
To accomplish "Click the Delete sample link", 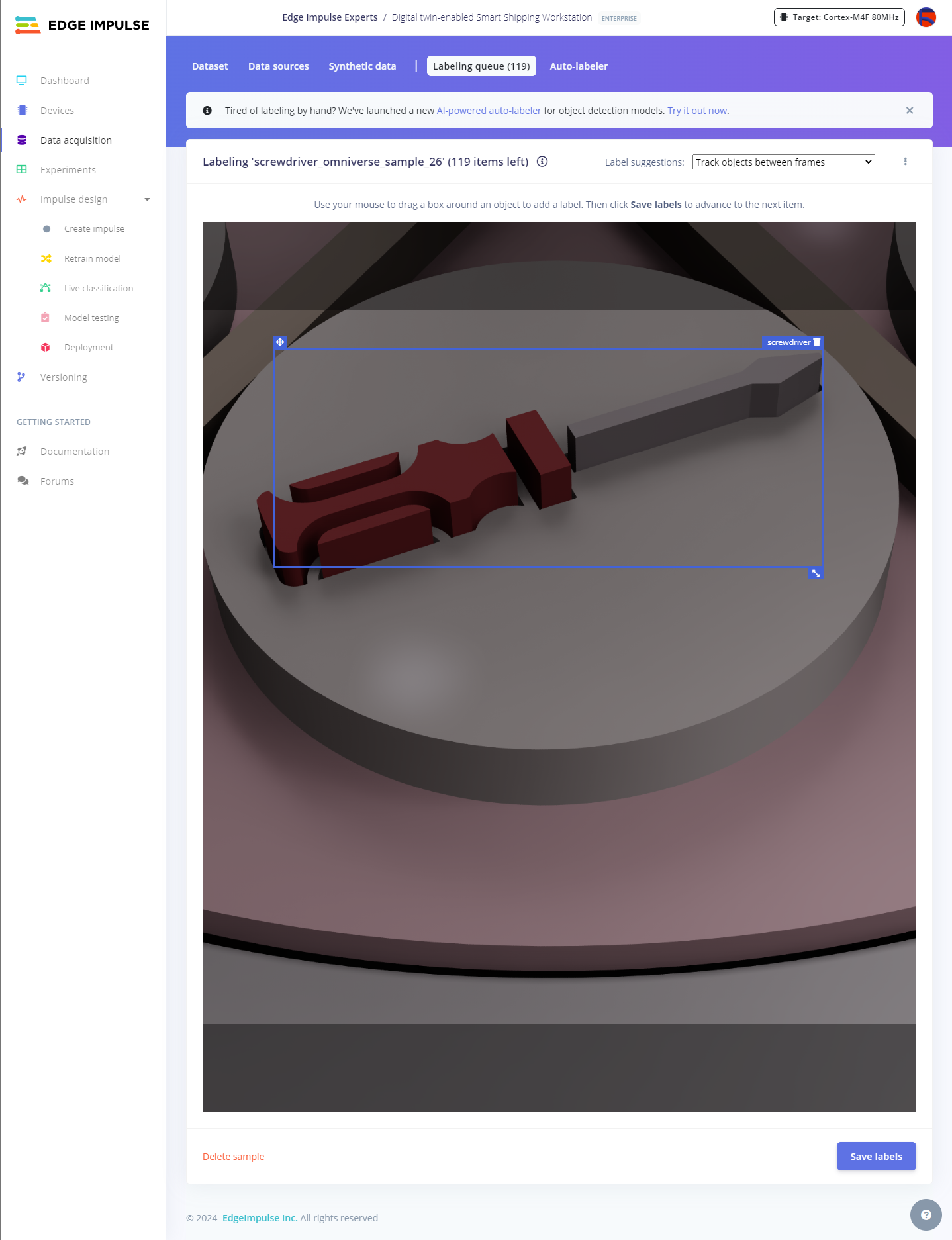I will [233, 1157].
